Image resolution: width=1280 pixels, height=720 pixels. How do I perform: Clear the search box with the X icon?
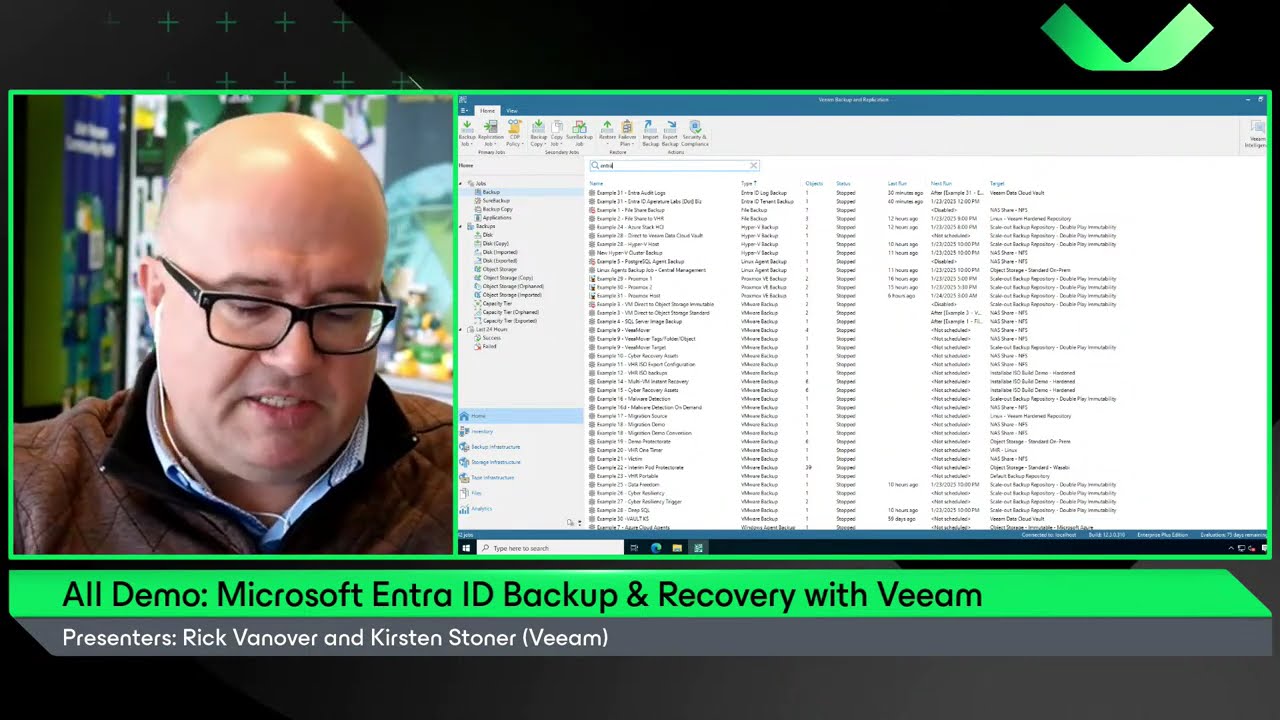tap(753, 166)
